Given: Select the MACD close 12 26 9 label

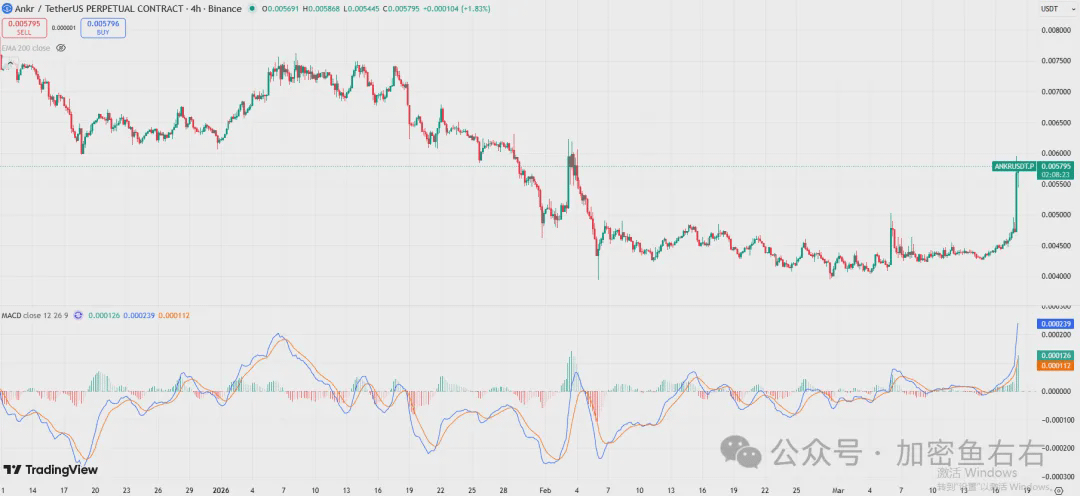Looking at the screenshot, I should (34, 315).
